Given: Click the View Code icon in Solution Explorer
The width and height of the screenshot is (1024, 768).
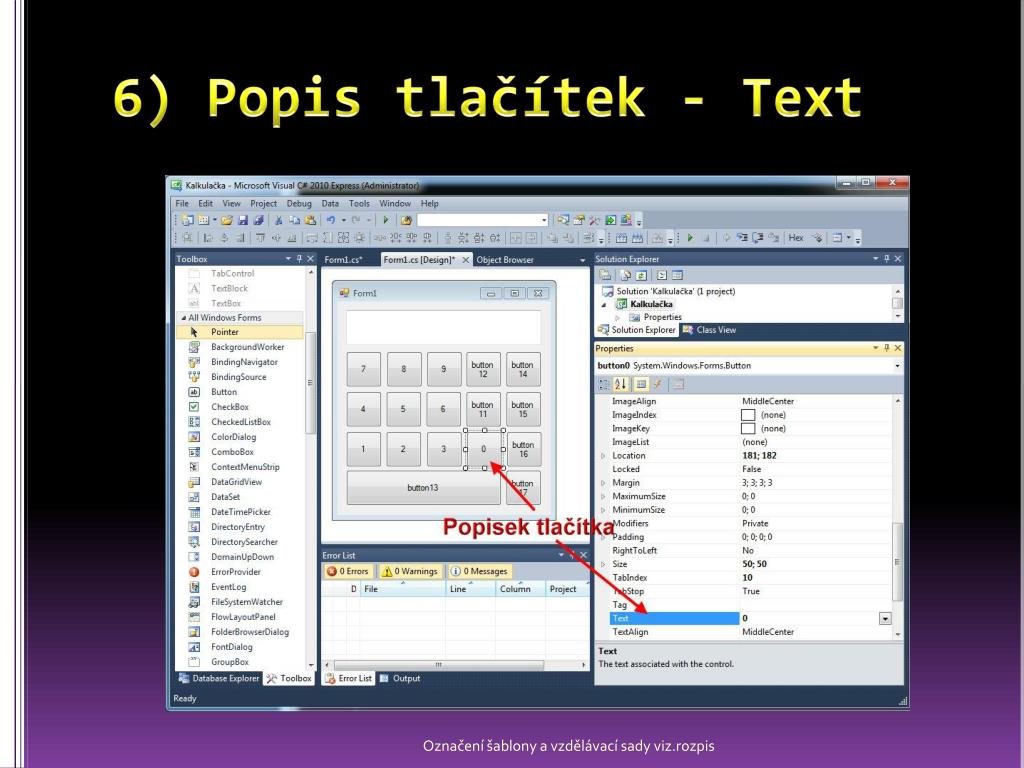Looking at the screenshot, I should tap(662, 275).
